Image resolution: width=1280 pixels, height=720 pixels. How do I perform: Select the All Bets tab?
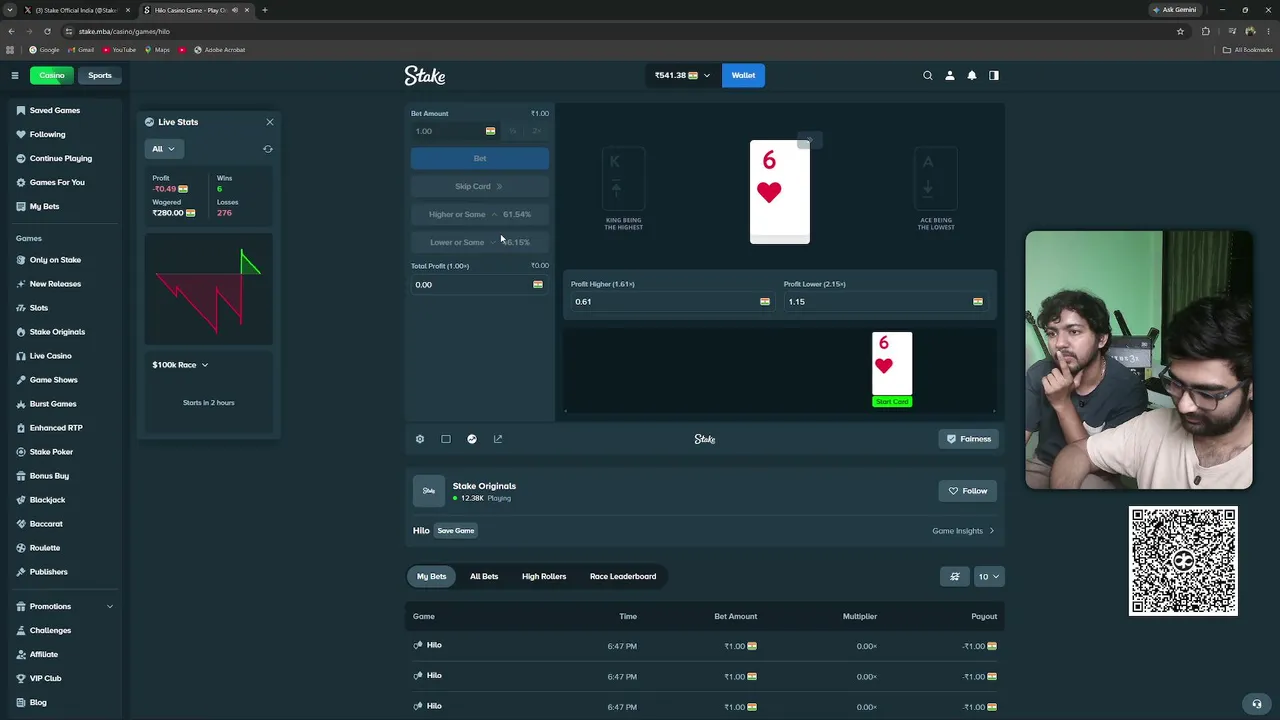tap(484, 576)
